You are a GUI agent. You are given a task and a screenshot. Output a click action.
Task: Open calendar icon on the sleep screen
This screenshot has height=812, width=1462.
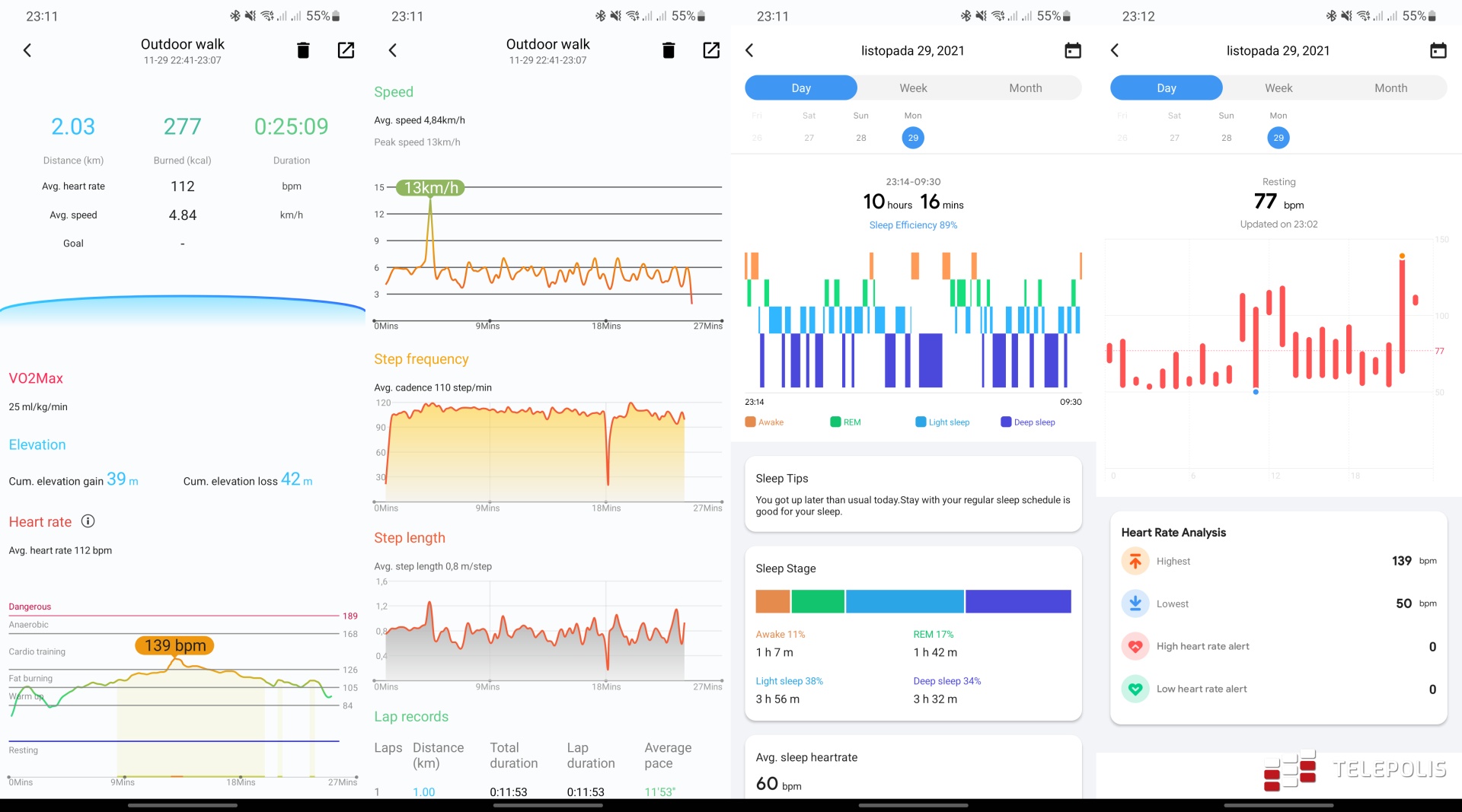click(1072, 50)
